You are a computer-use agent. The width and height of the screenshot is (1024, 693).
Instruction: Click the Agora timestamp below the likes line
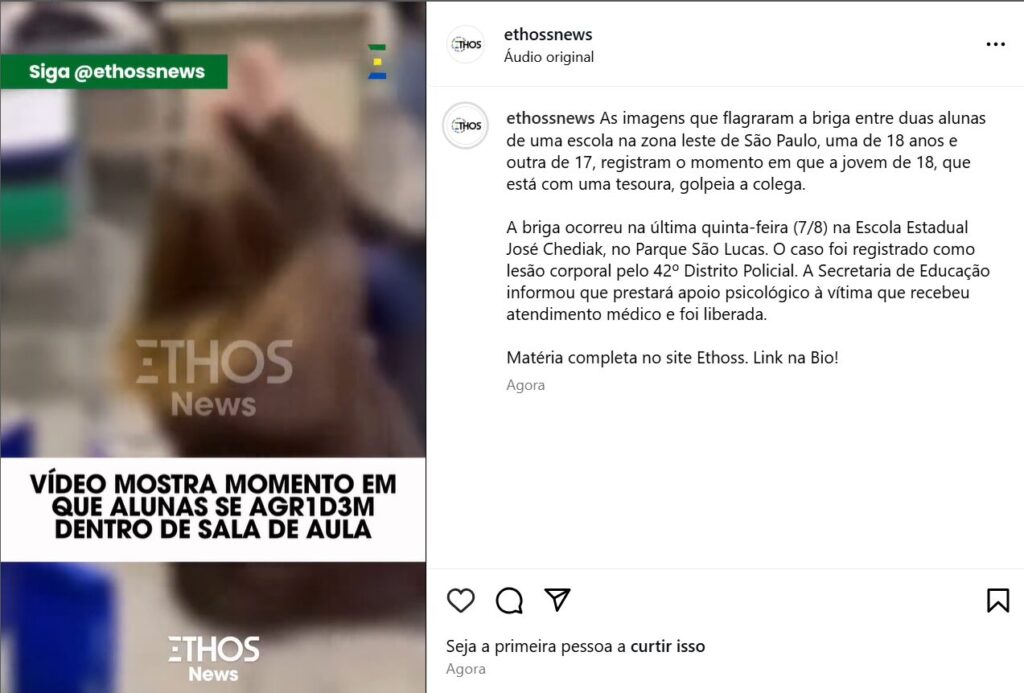coord(466,669)
